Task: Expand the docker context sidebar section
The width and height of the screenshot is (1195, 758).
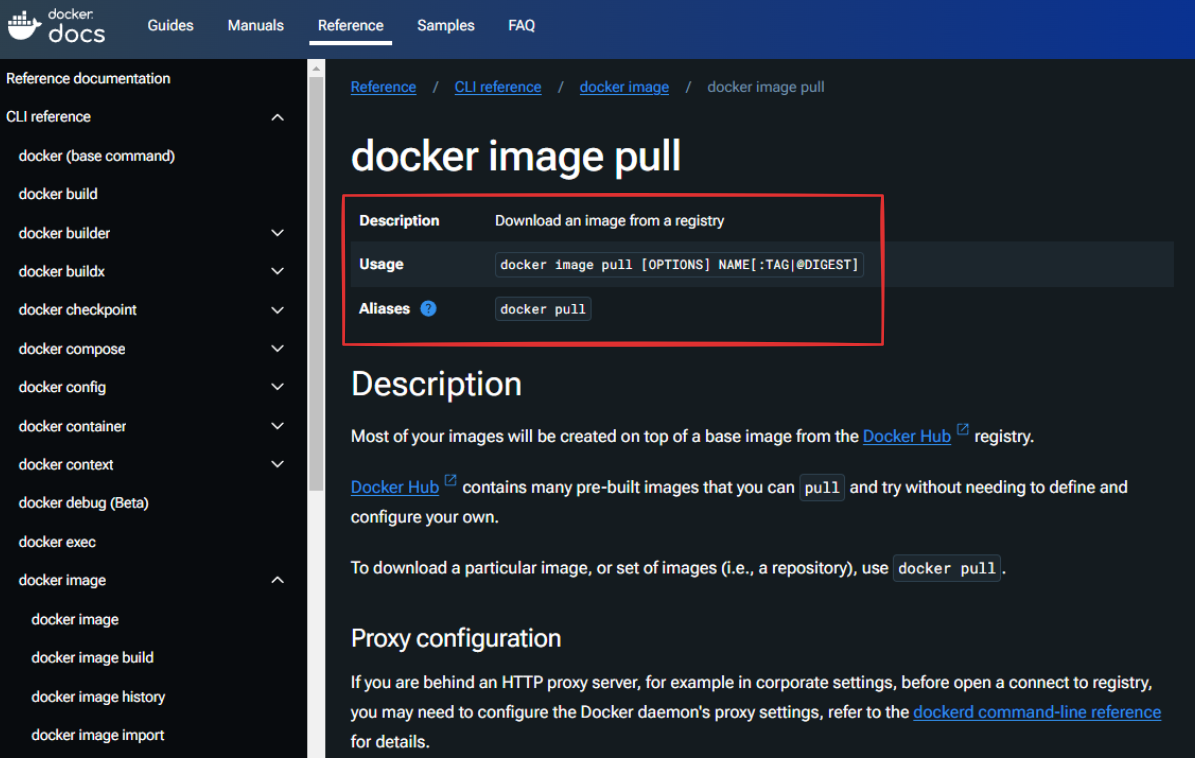Action: point(277,464)
